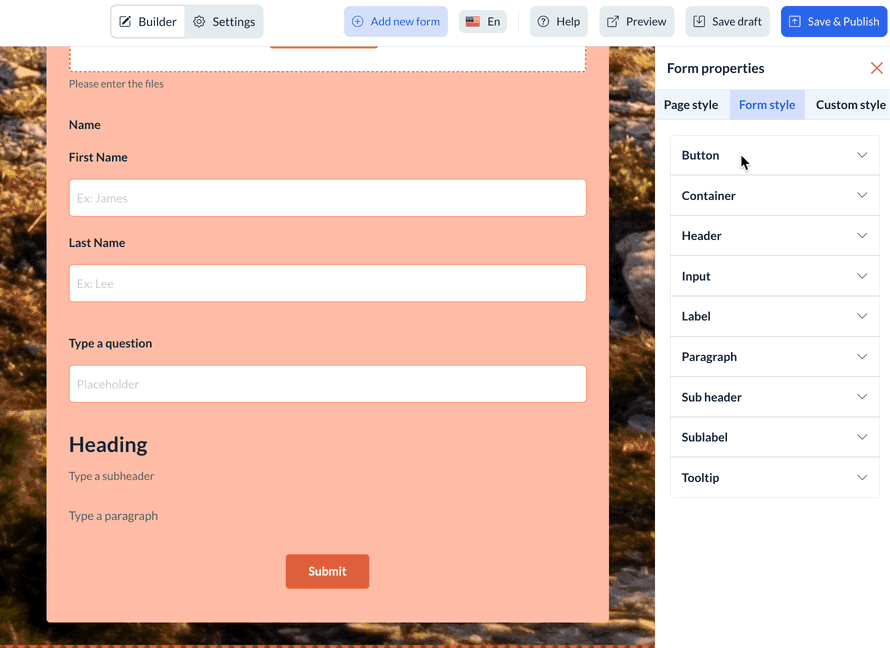
Task: Expand the Button section chevron
Action: click(x=862, y=155)
